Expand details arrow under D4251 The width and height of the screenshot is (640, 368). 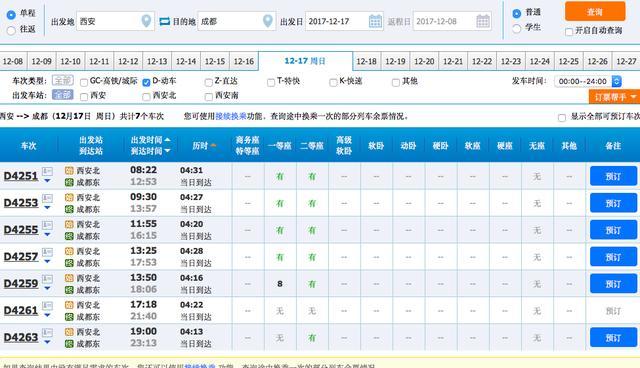click(x=47, y=181)
